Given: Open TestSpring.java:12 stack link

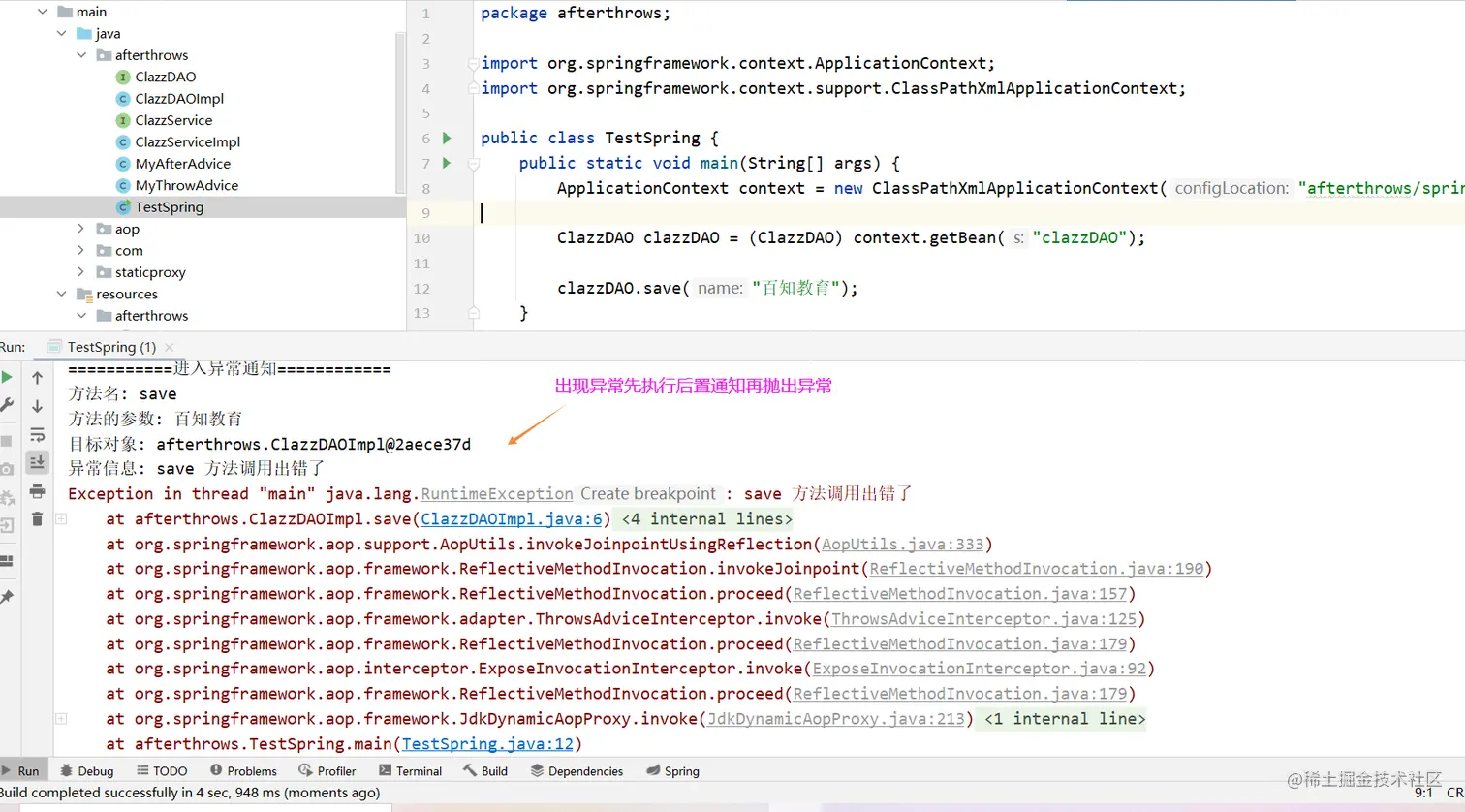Looking at the screenshot, I should tap(487, 744).
